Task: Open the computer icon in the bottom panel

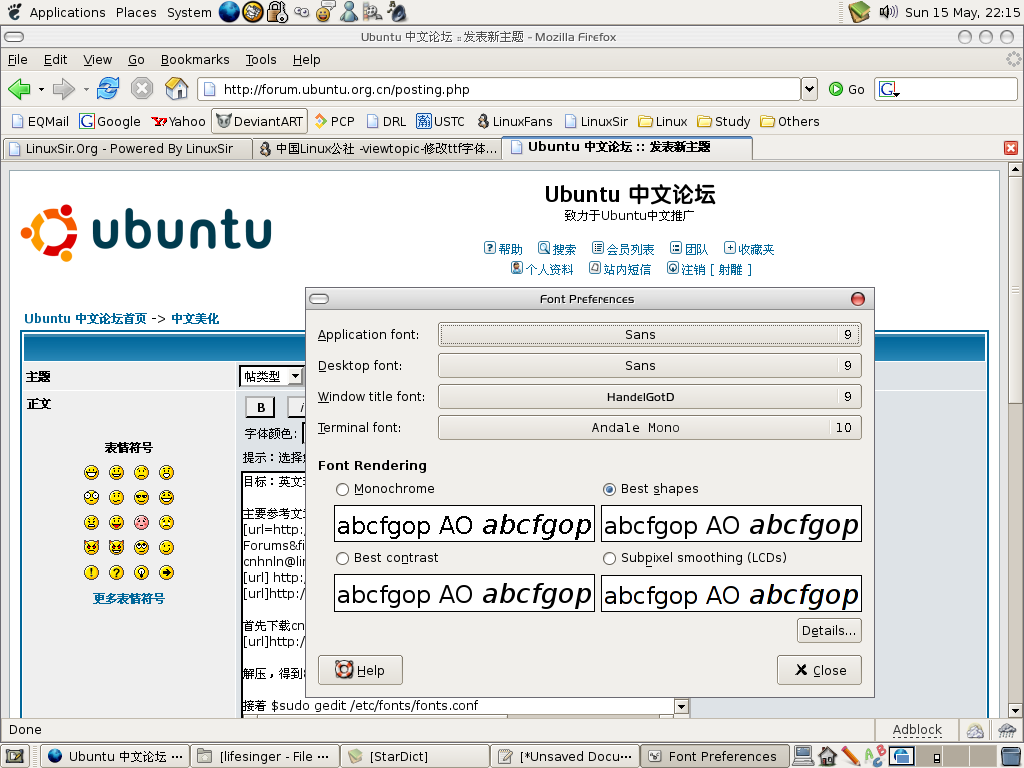Action: coord(803,756)
